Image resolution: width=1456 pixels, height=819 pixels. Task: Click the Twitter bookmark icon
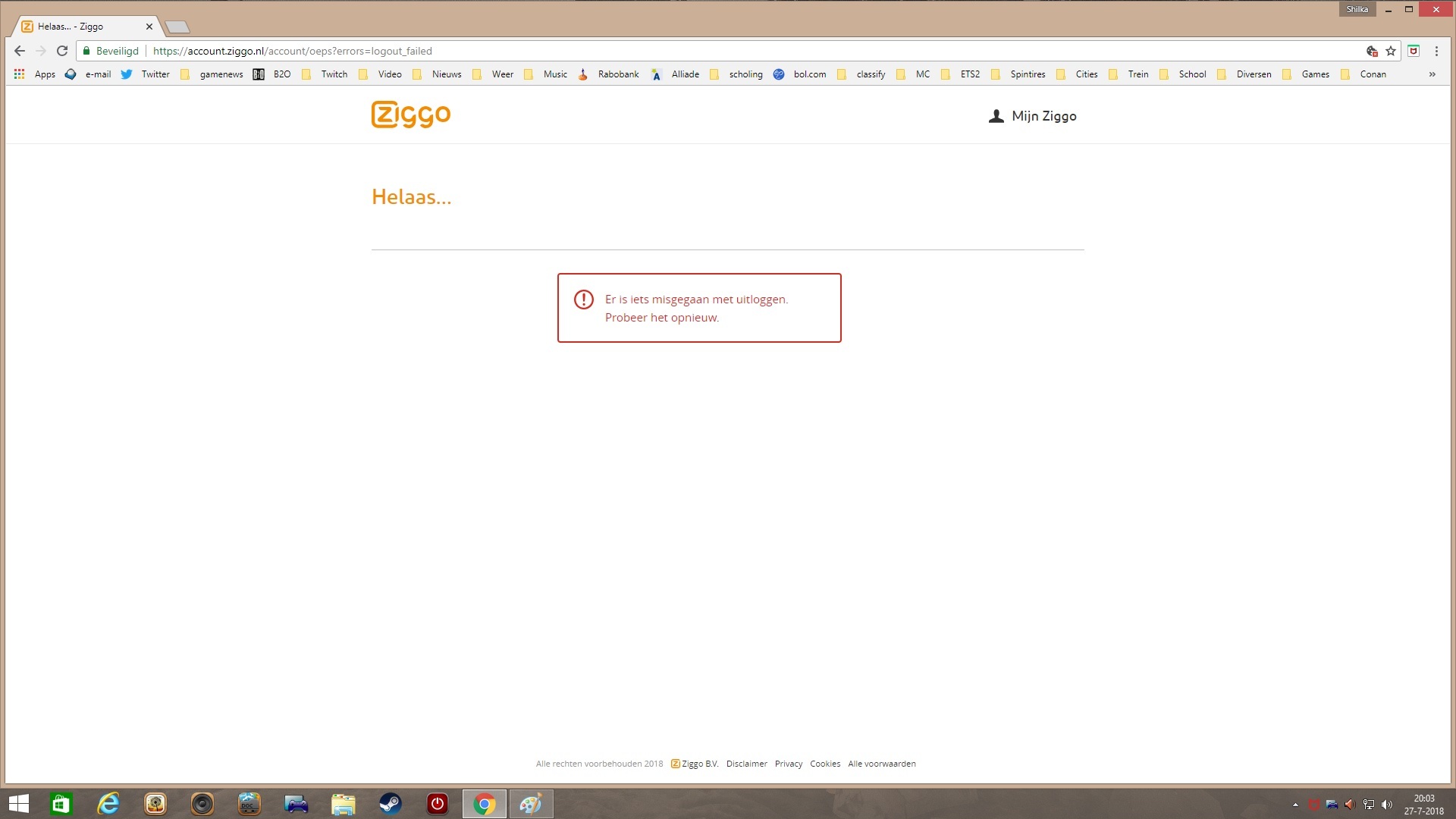(x=127, y=74)
